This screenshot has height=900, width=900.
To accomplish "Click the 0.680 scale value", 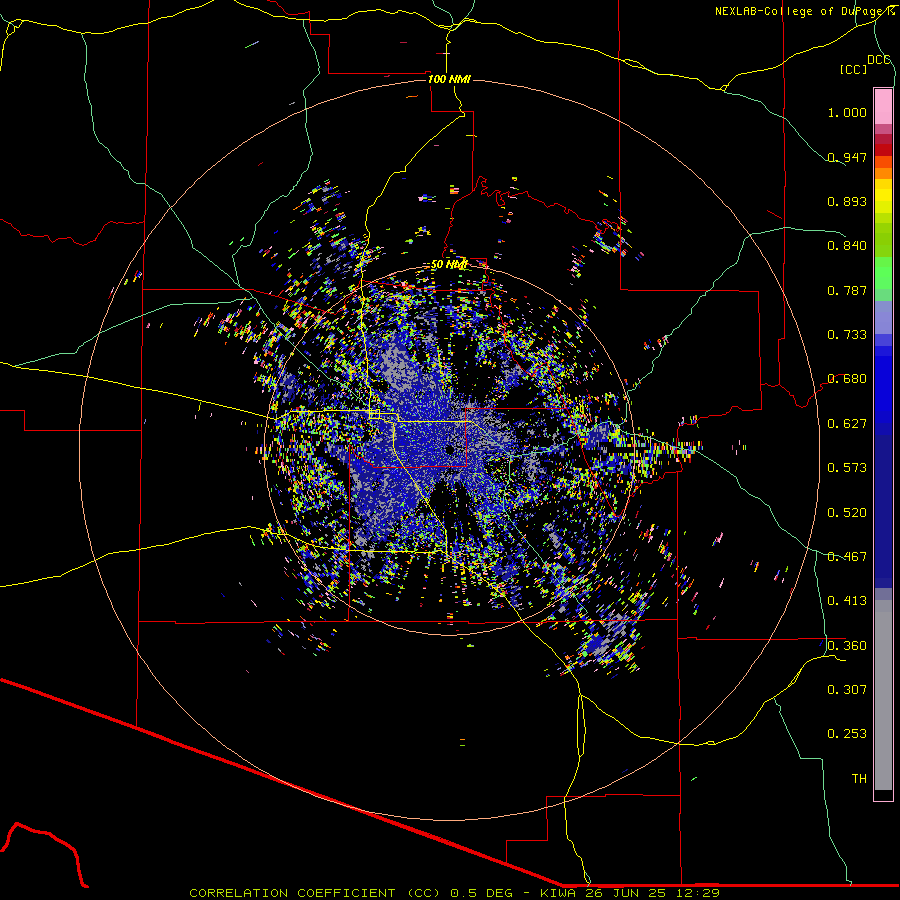I will pyautogui.click(x=847, y=379).
